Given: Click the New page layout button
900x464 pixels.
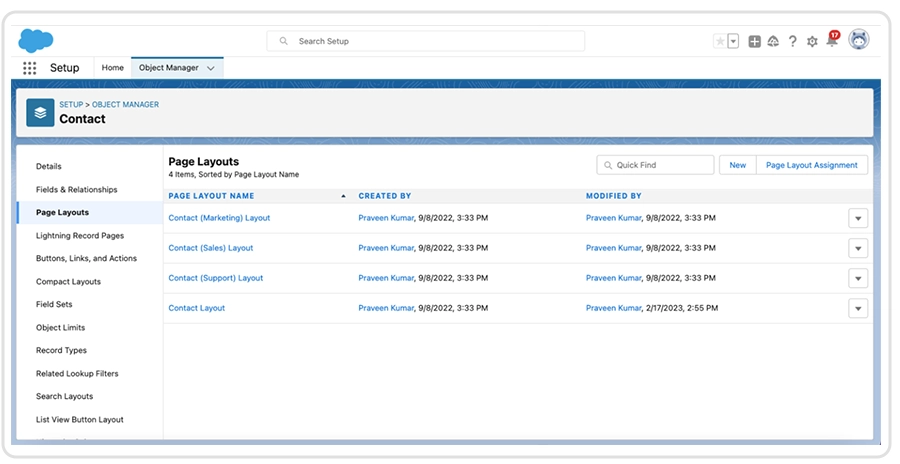Looking at the screenshot, I should (737, 165).
